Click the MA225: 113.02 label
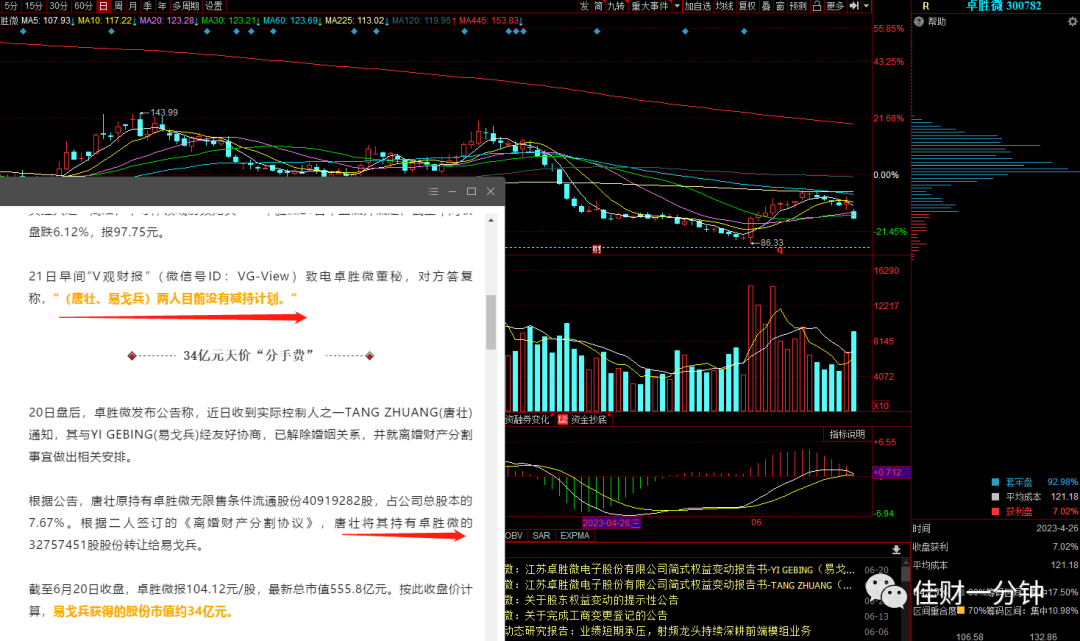The image size is (1080, 641). tap(356, 21)
